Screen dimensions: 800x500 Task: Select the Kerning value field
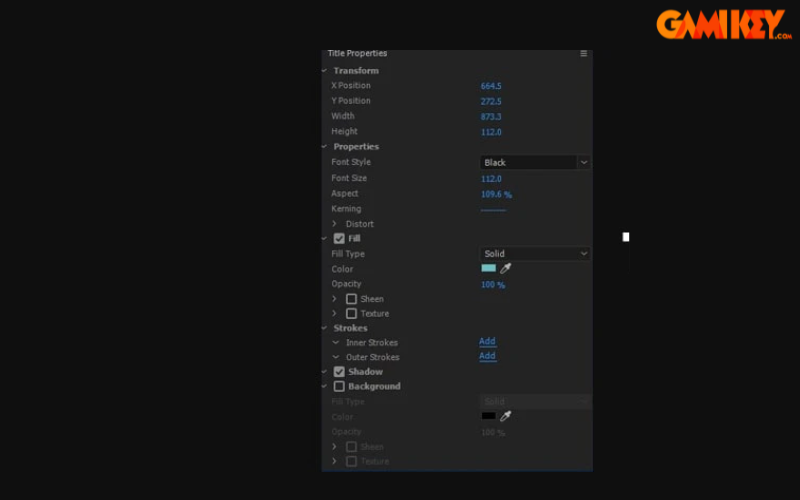point(493,209)
